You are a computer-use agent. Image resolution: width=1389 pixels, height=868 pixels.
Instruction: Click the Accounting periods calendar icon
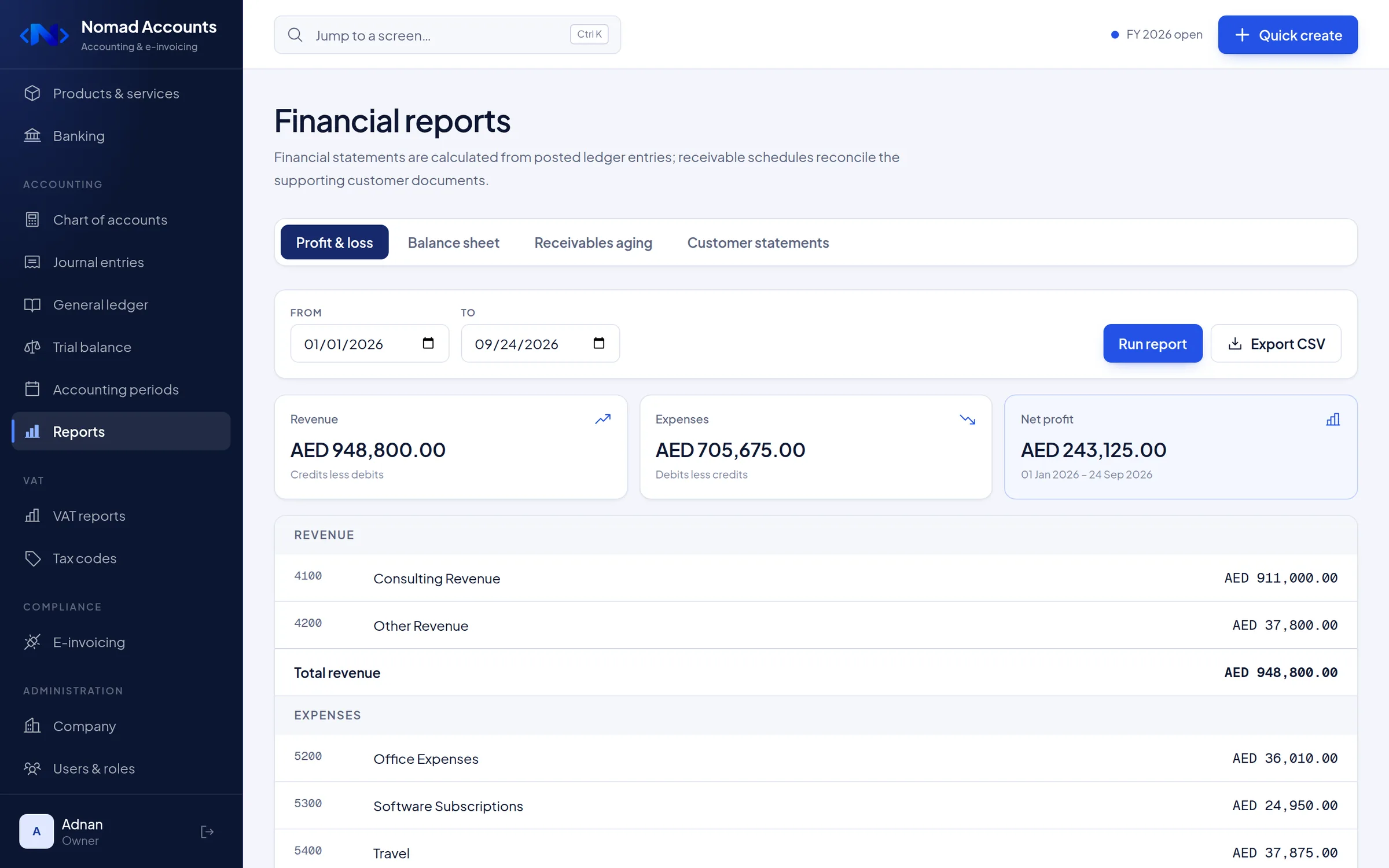coord(32,389)
